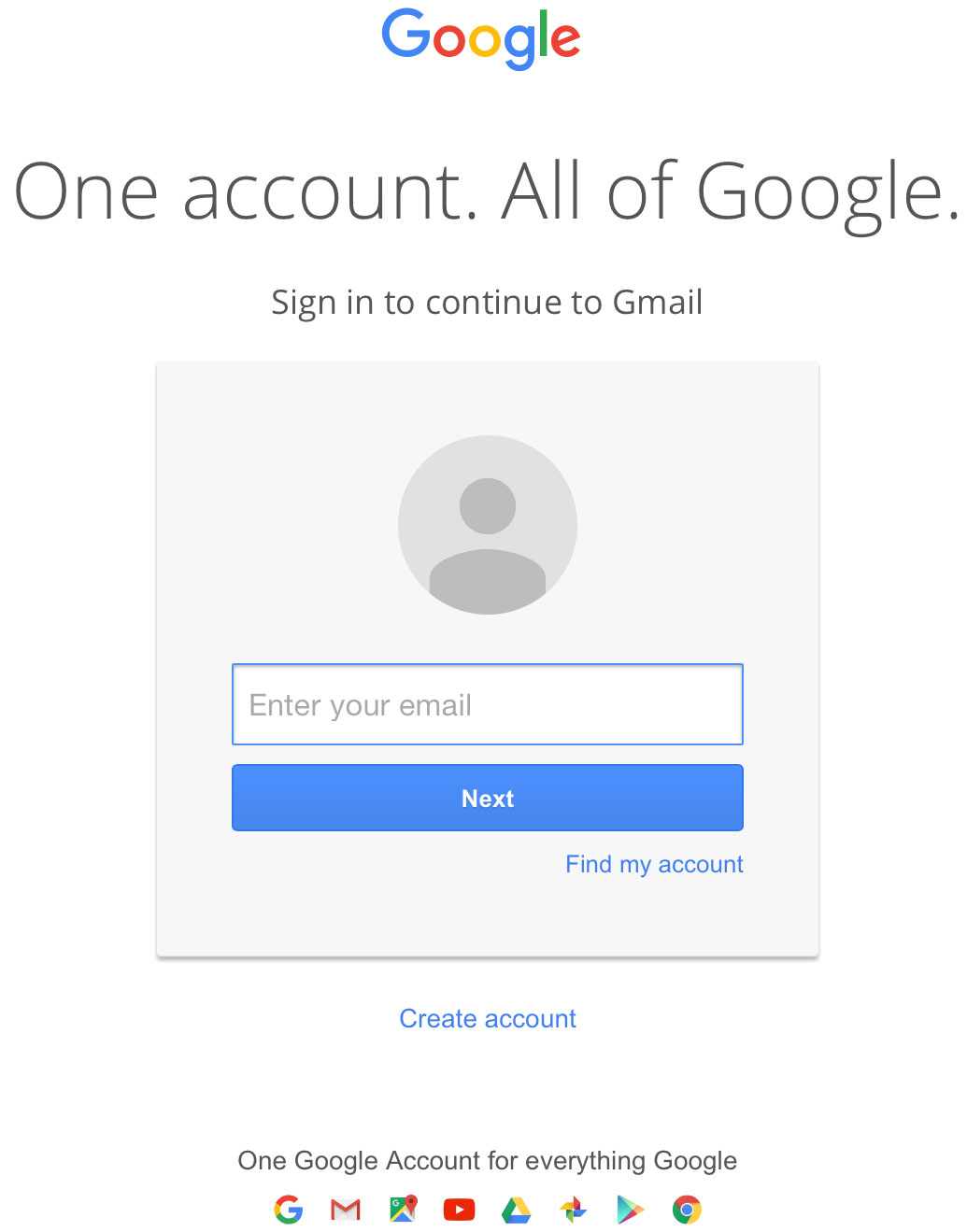967x1232 pixels.
Task: Click the 'One Google Account for everything' tagline
Action: pos(488,1160)
